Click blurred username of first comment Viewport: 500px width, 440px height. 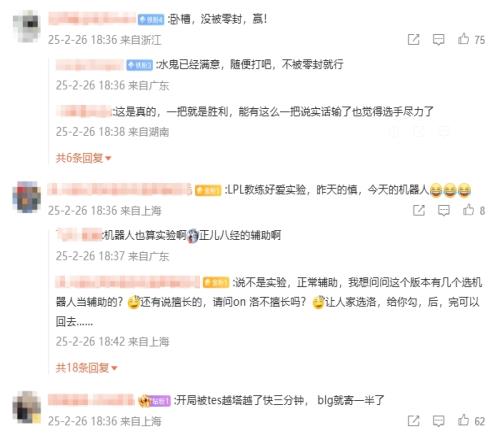(92, 19)
